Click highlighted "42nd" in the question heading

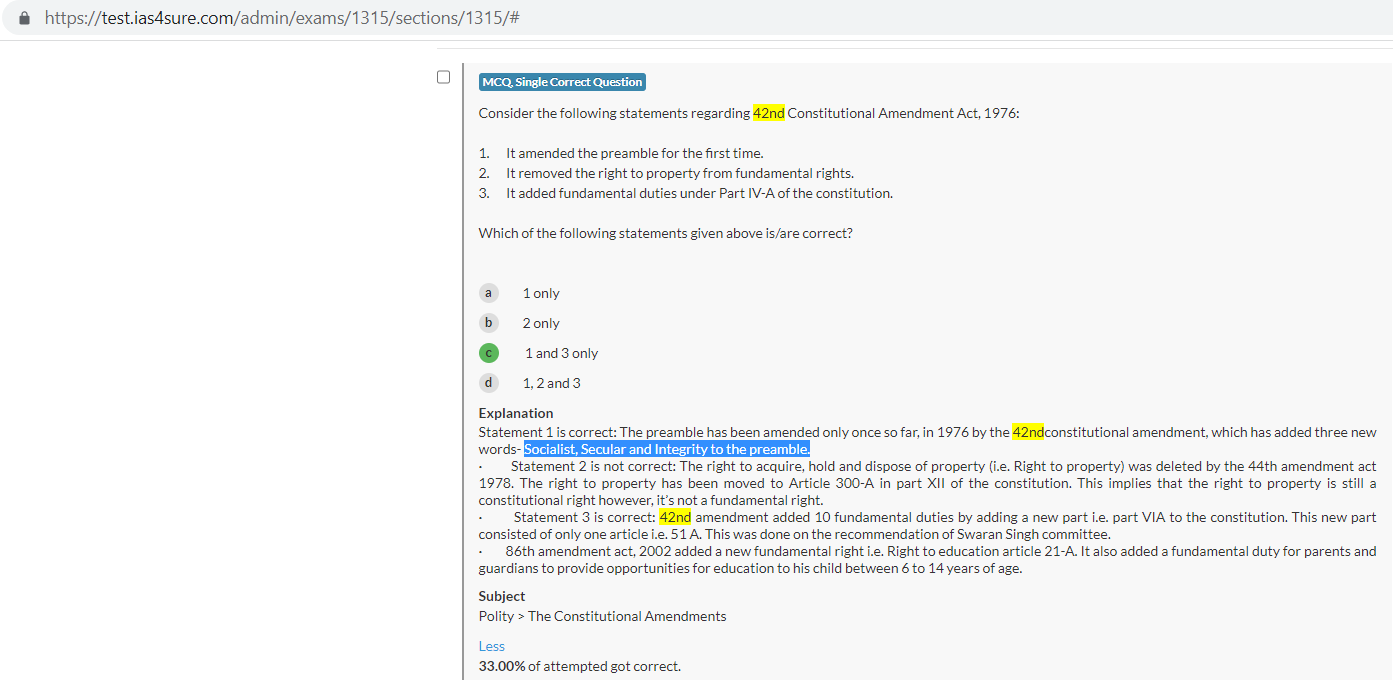pos(768,113)
